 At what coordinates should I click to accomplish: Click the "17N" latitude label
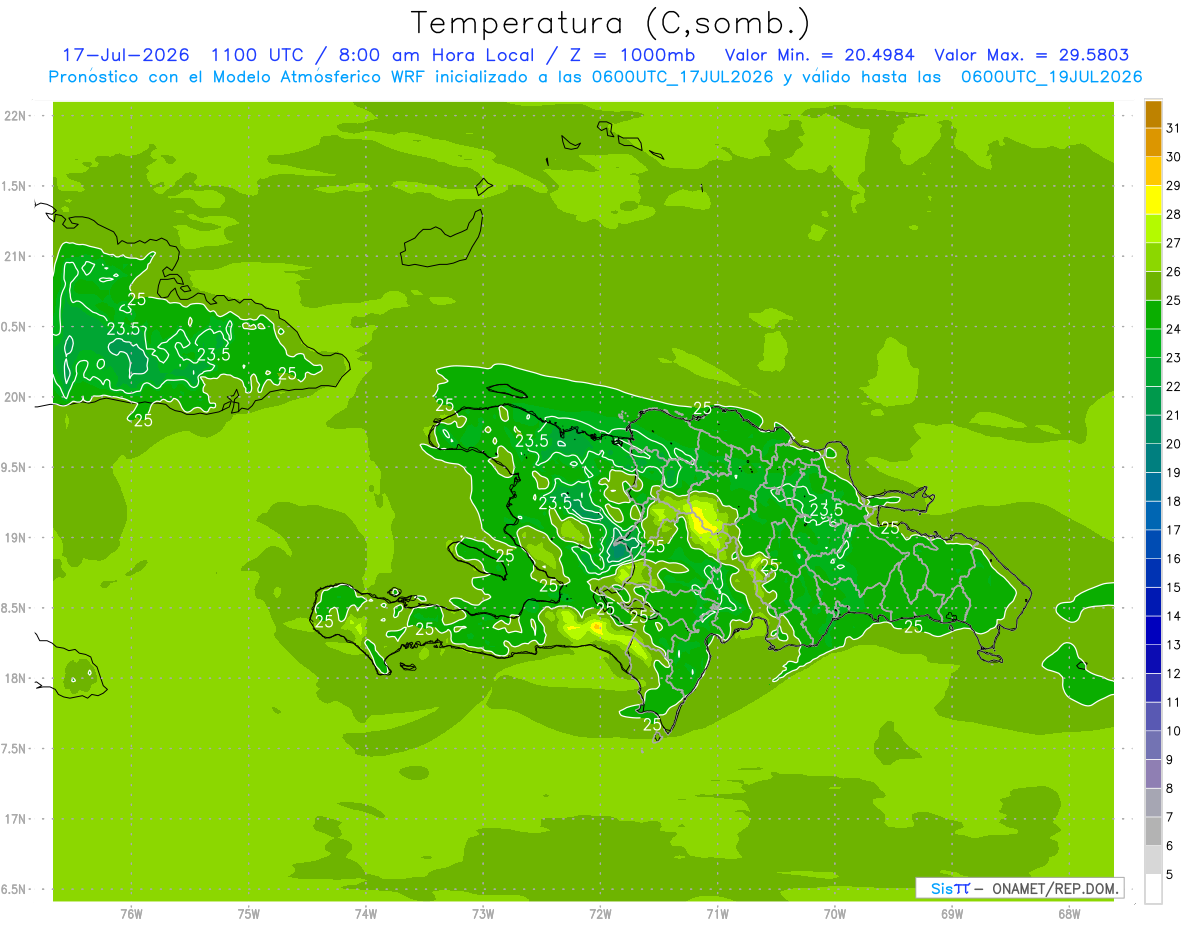[16, 819]
